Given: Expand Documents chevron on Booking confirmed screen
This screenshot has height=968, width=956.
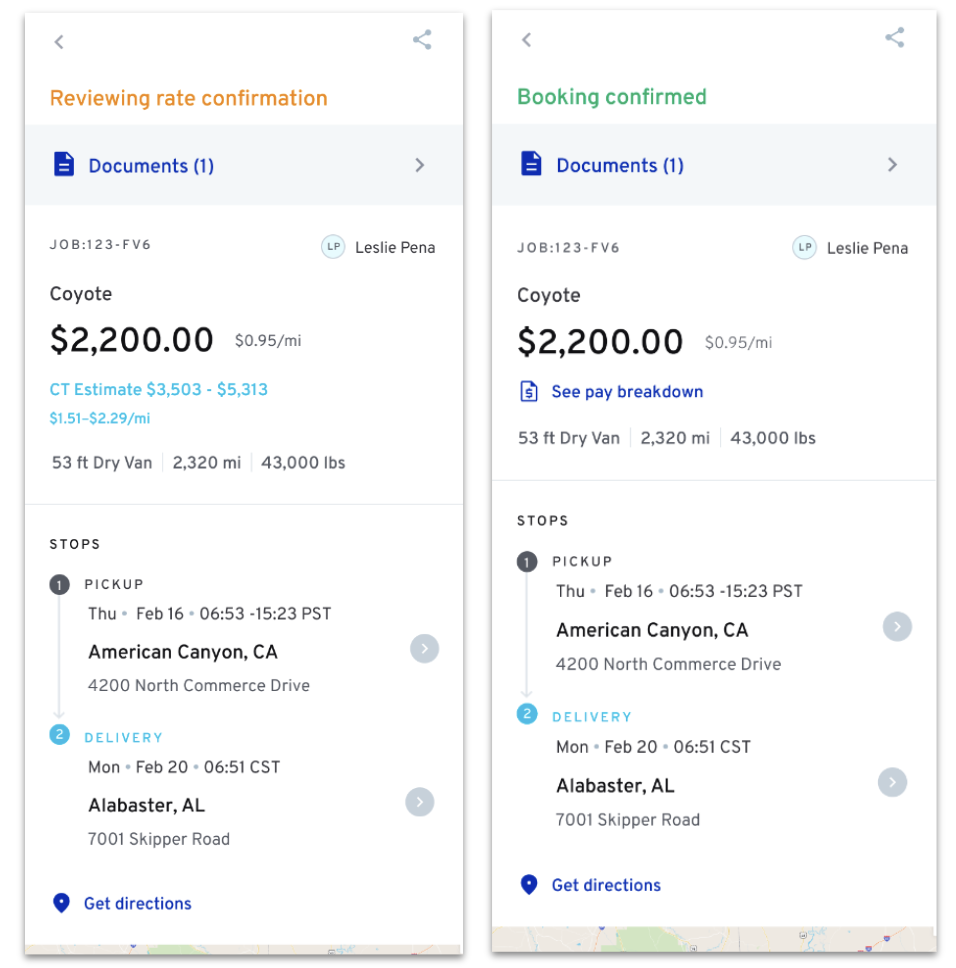Looking at the screenshot, I should point(892,164).
